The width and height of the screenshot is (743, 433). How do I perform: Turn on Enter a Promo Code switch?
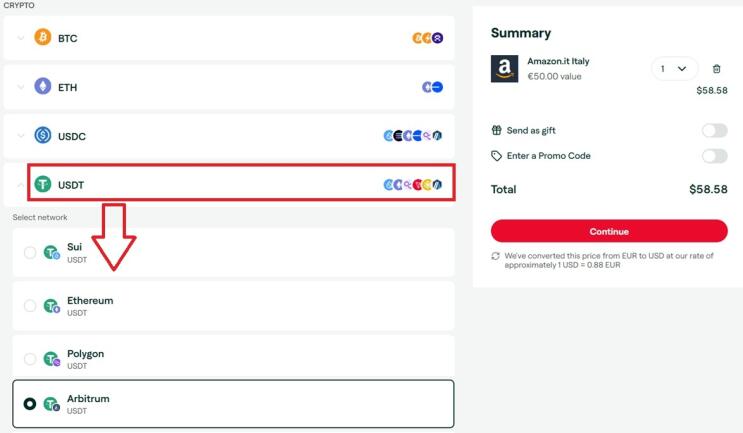[x=715, y=156]
